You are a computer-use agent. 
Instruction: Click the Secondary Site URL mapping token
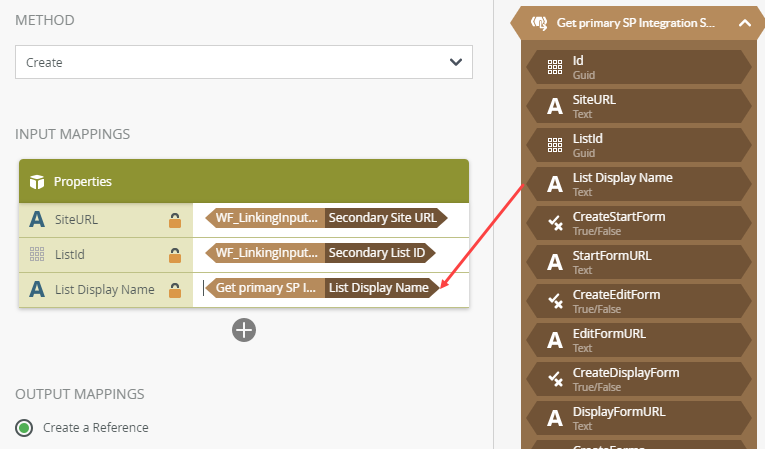[384, 219]
